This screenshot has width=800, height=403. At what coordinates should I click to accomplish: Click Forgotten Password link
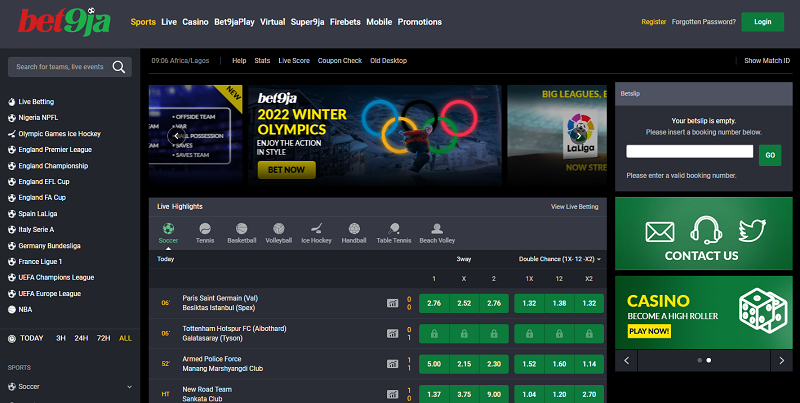point(704,22)
